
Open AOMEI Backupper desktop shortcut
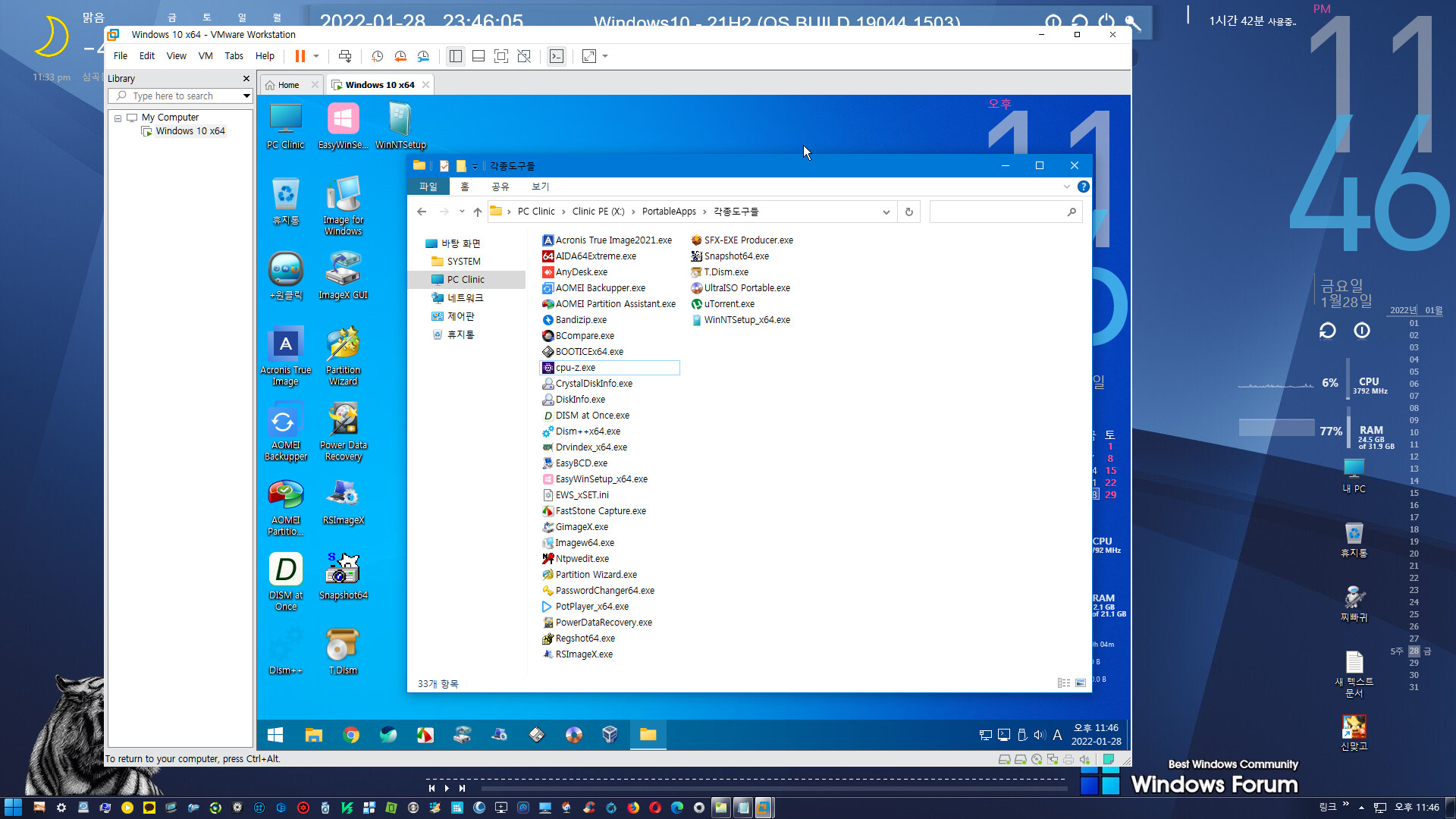click(x=285, y=431)
